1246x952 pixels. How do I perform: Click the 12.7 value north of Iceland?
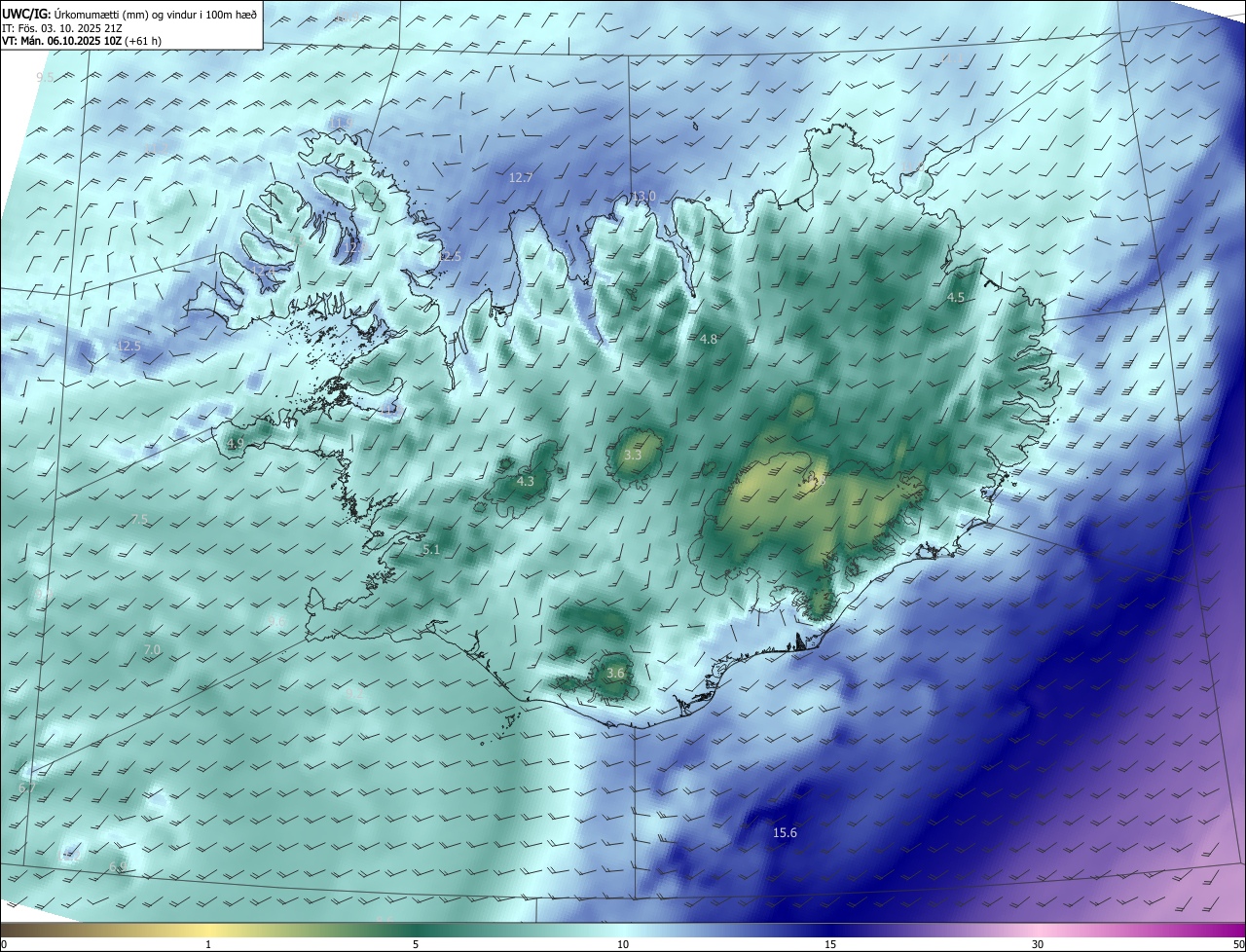pyautogui.click(x=521, y=178)
